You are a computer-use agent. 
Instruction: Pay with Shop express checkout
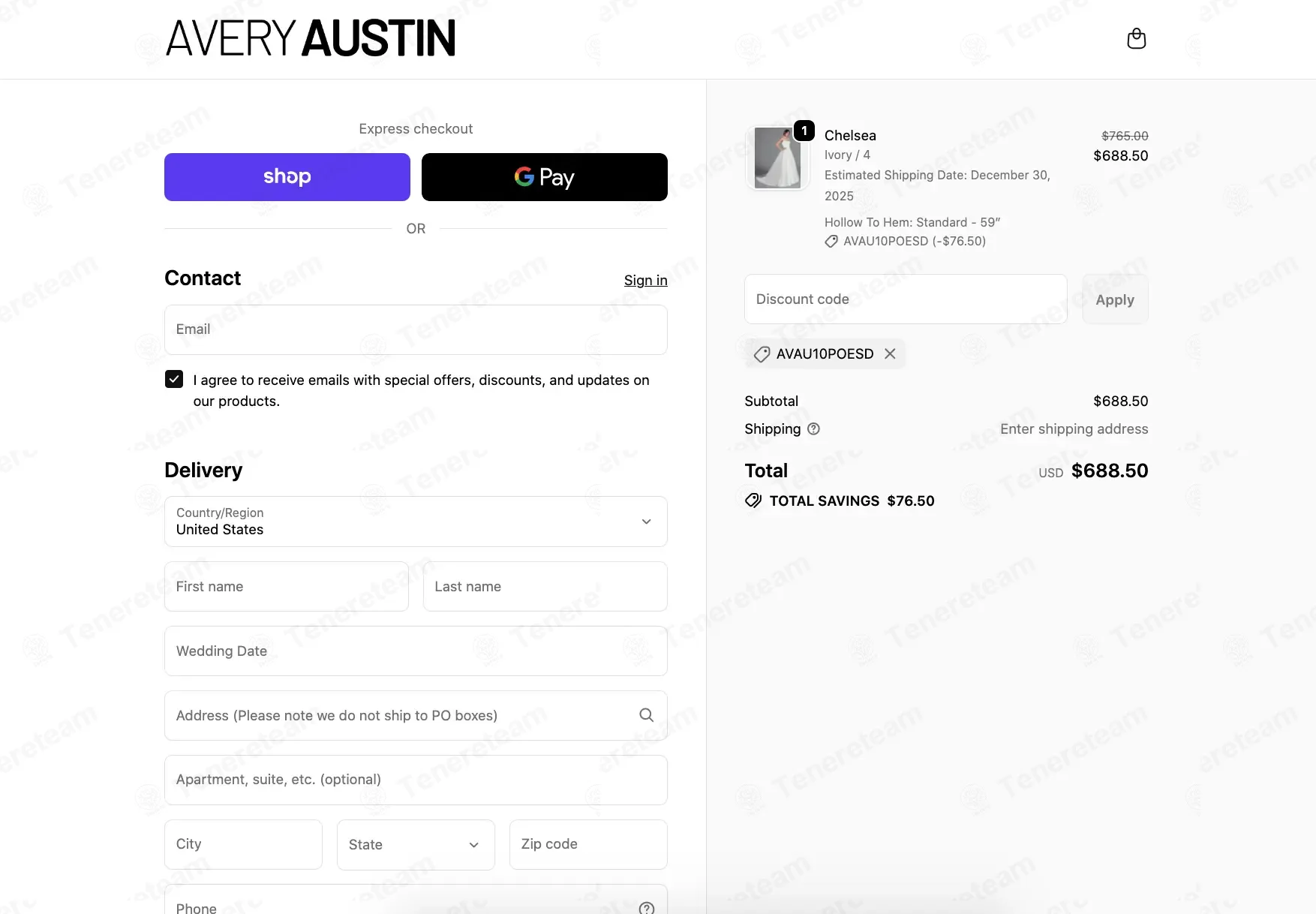pyautogui.click(x=287, y=177)
